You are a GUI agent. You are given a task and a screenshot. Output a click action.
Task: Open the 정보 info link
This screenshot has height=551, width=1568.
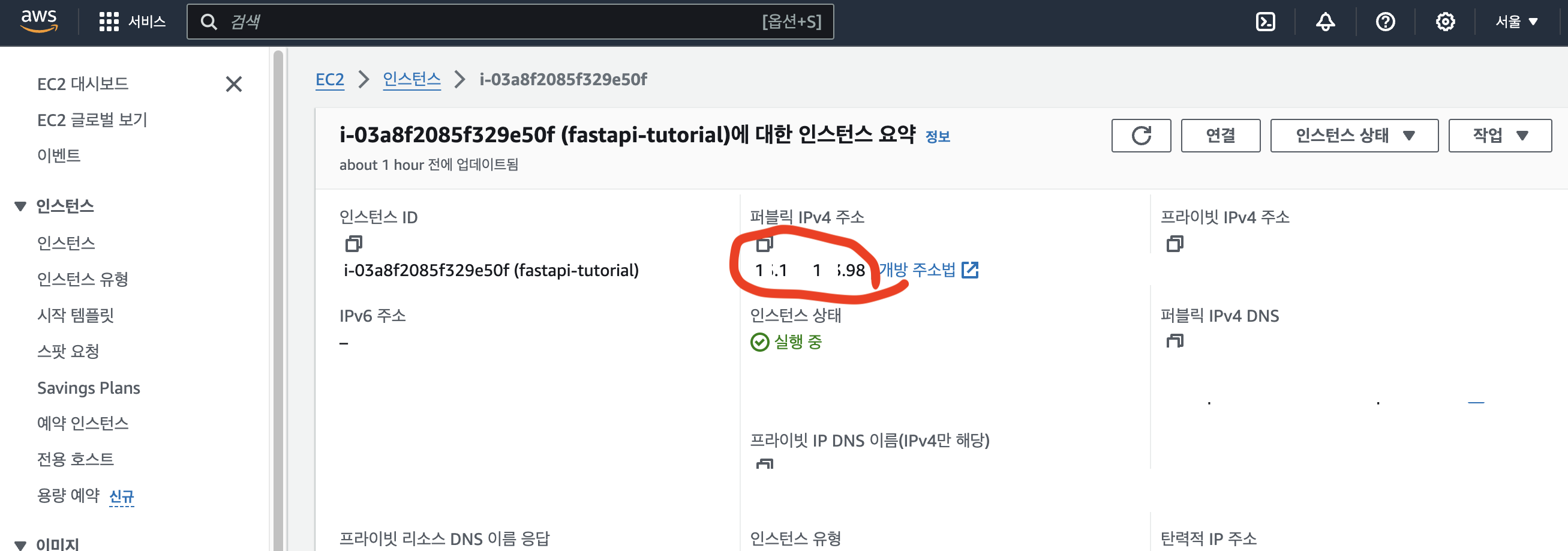pos(938,137)
